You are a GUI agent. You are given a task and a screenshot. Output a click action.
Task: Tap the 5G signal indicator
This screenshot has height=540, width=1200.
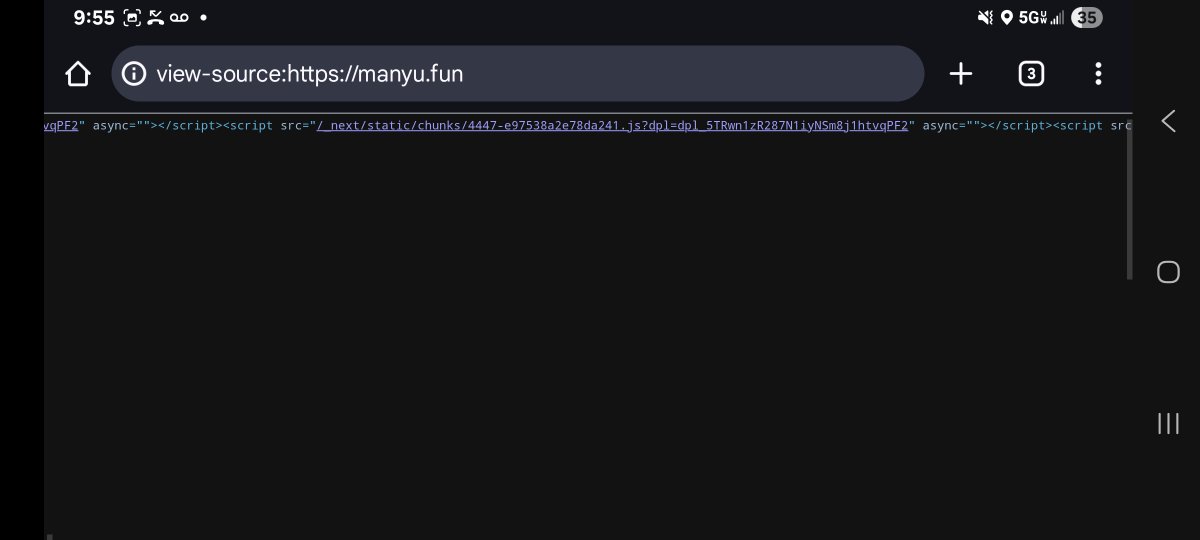point(1041,17)
